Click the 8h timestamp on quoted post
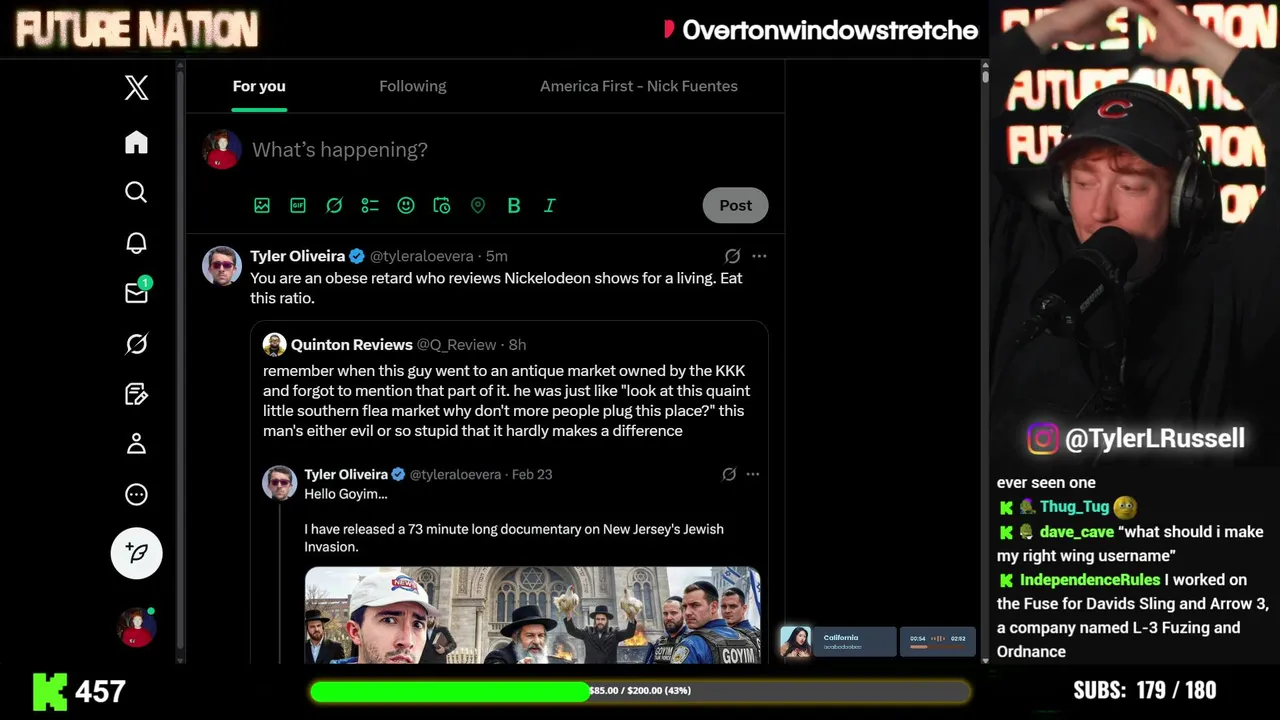This screenshot has height=720, width=1280. click(x=517, y=344)
